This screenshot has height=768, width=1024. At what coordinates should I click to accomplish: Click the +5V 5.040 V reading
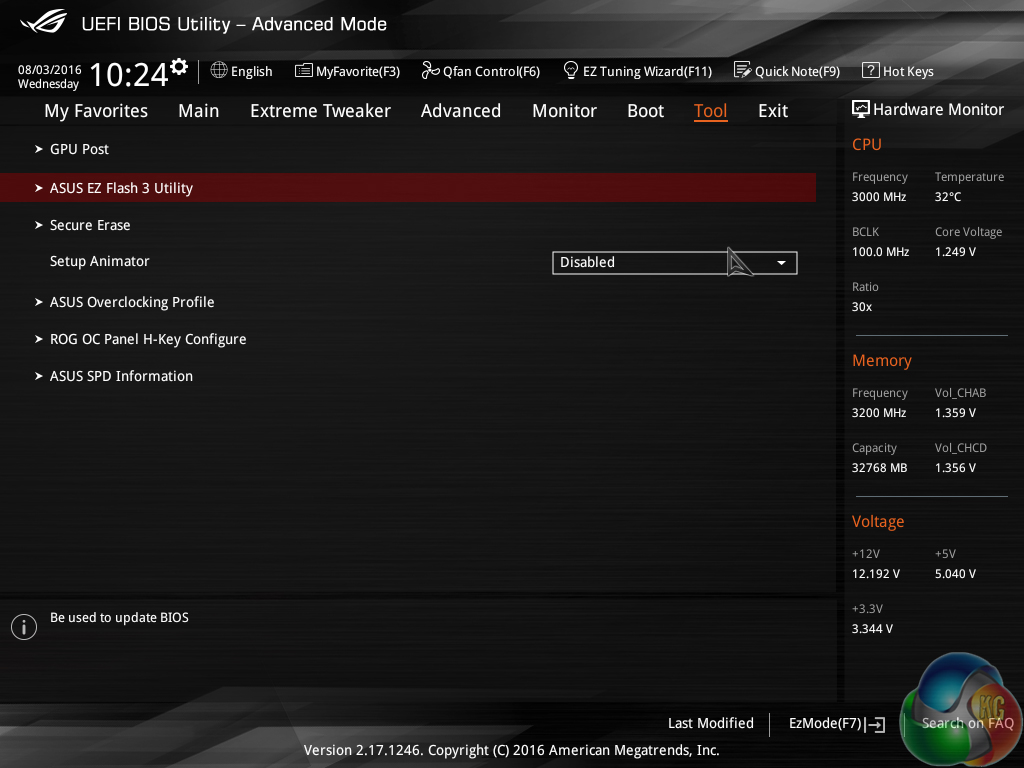955,574
